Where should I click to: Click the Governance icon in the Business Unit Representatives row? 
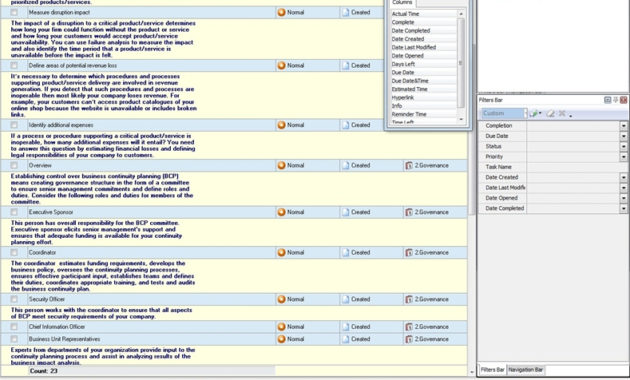(409, 339)
